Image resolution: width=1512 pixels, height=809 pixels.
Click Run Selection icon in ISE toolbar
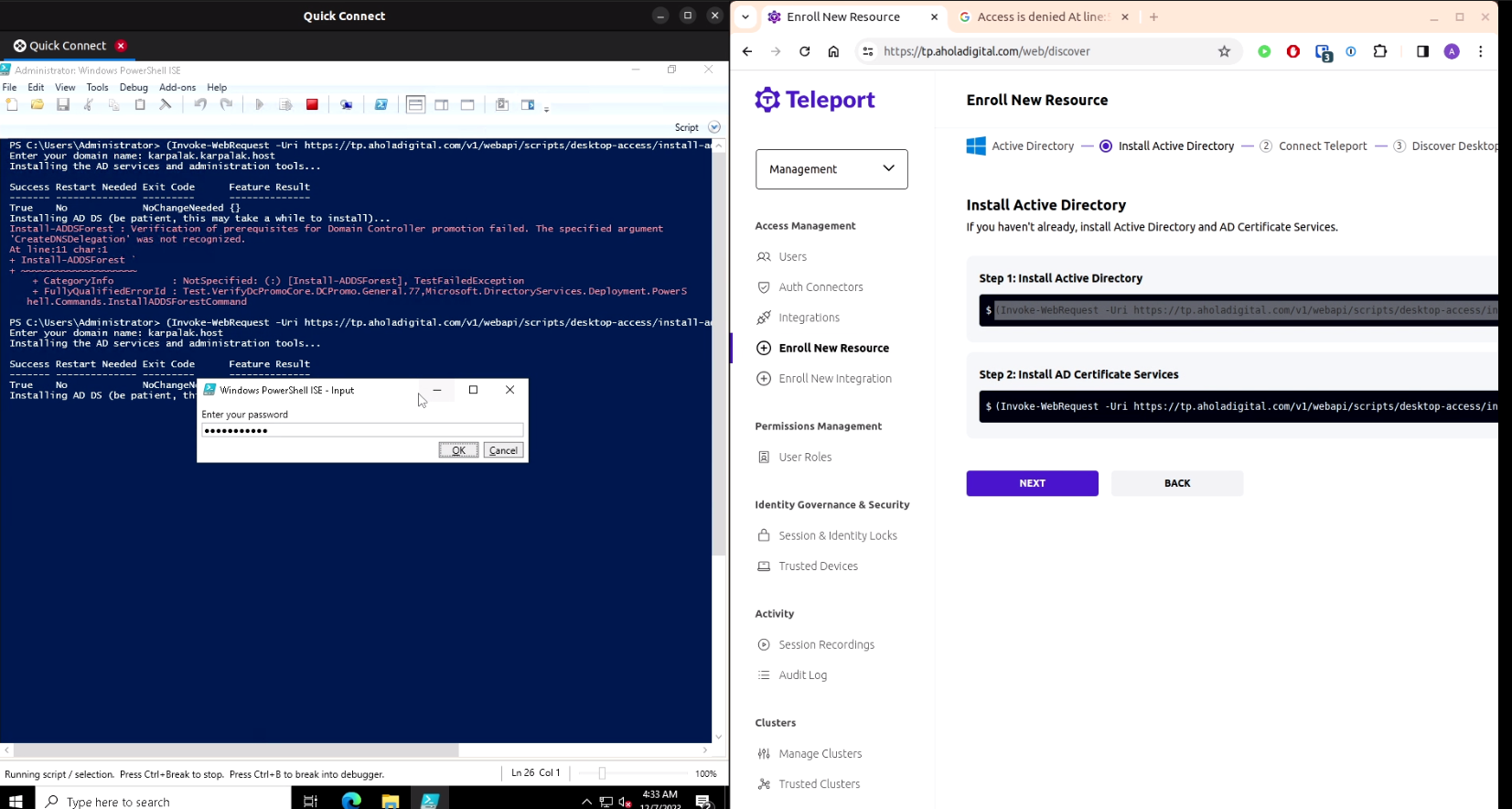point(285,104)
